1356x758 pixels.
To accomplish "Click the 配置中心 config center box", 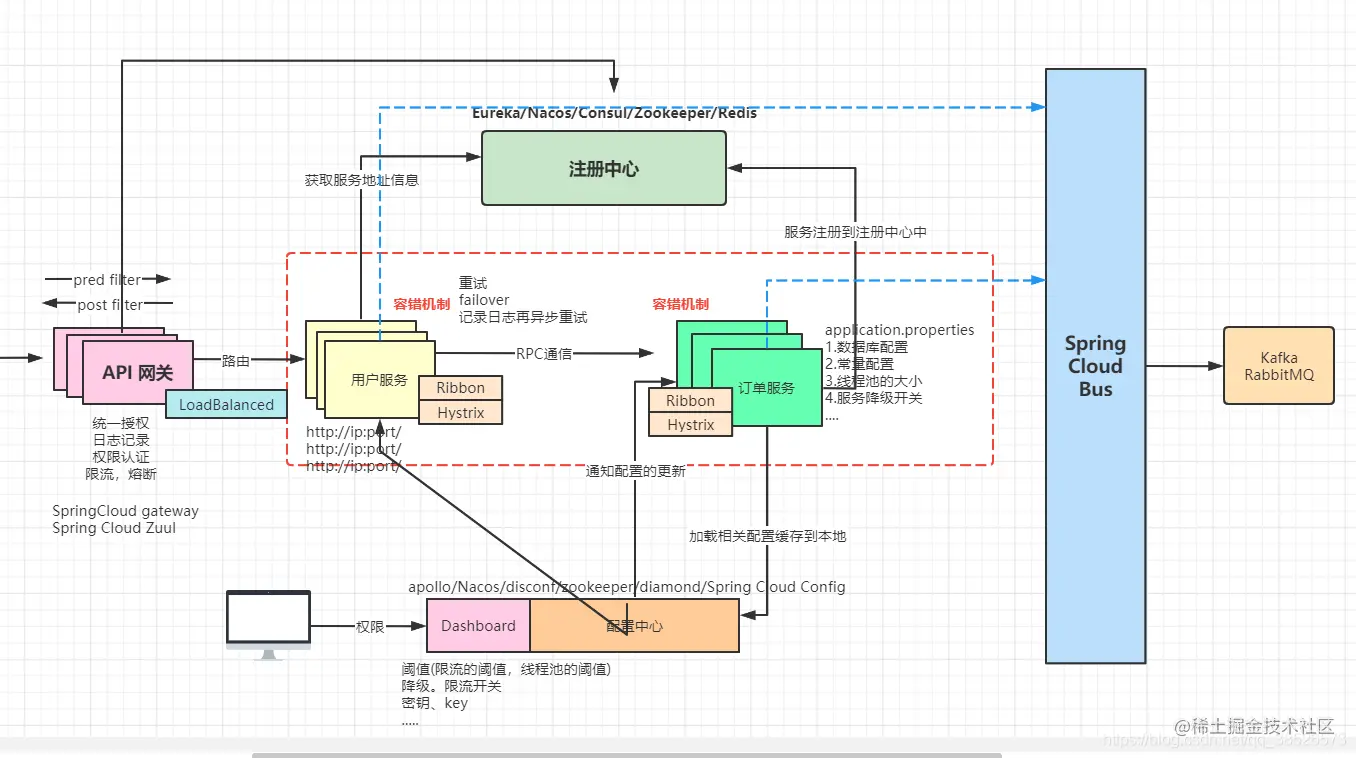I will click(634, 625).
